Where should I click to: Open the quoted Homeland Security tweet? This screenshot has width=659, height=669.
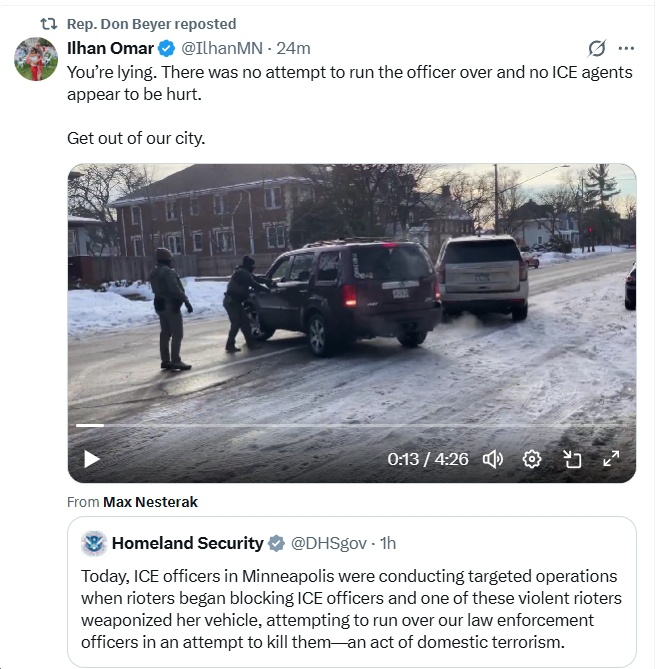coord(350,607)
